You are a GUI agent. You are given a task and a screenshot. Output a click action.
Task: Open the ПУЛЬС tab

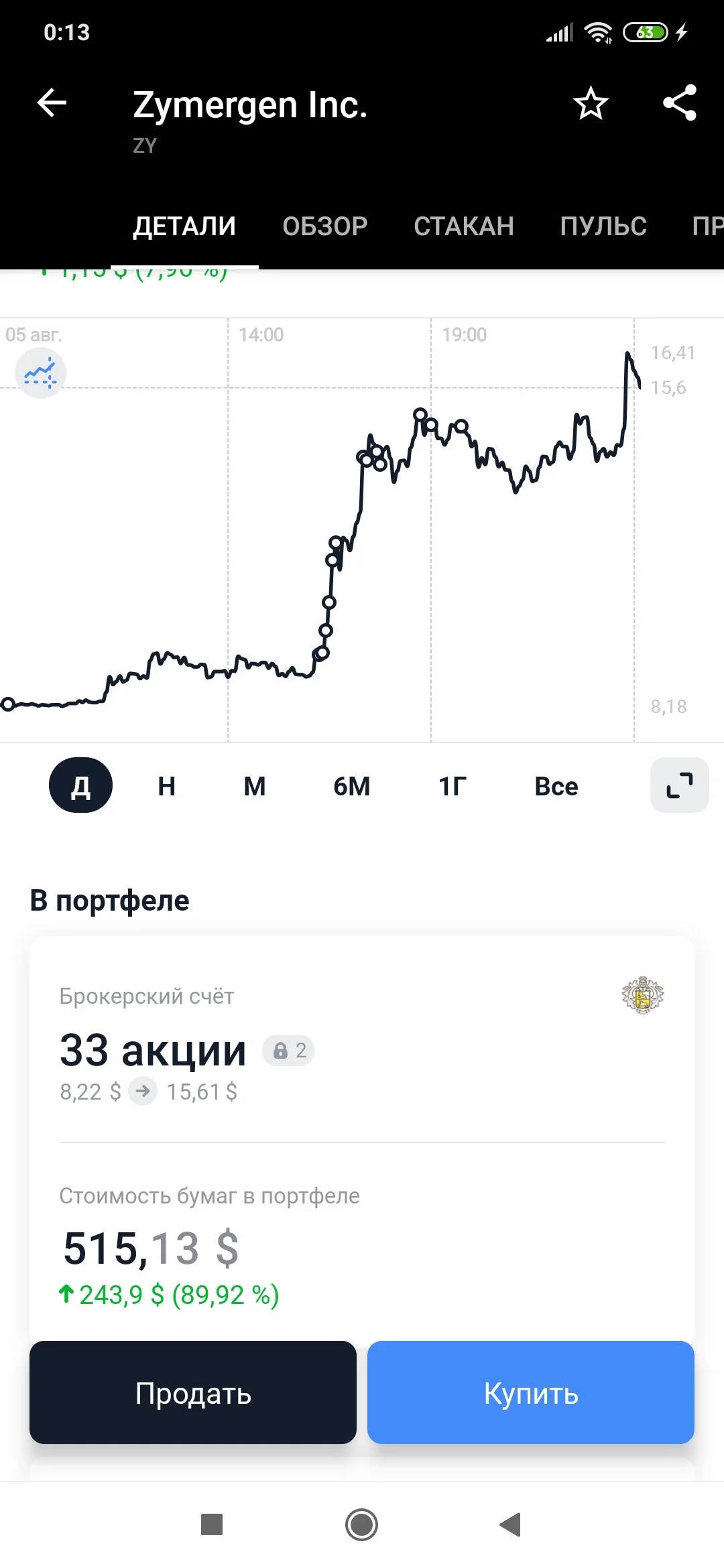[x=603, y=226]
